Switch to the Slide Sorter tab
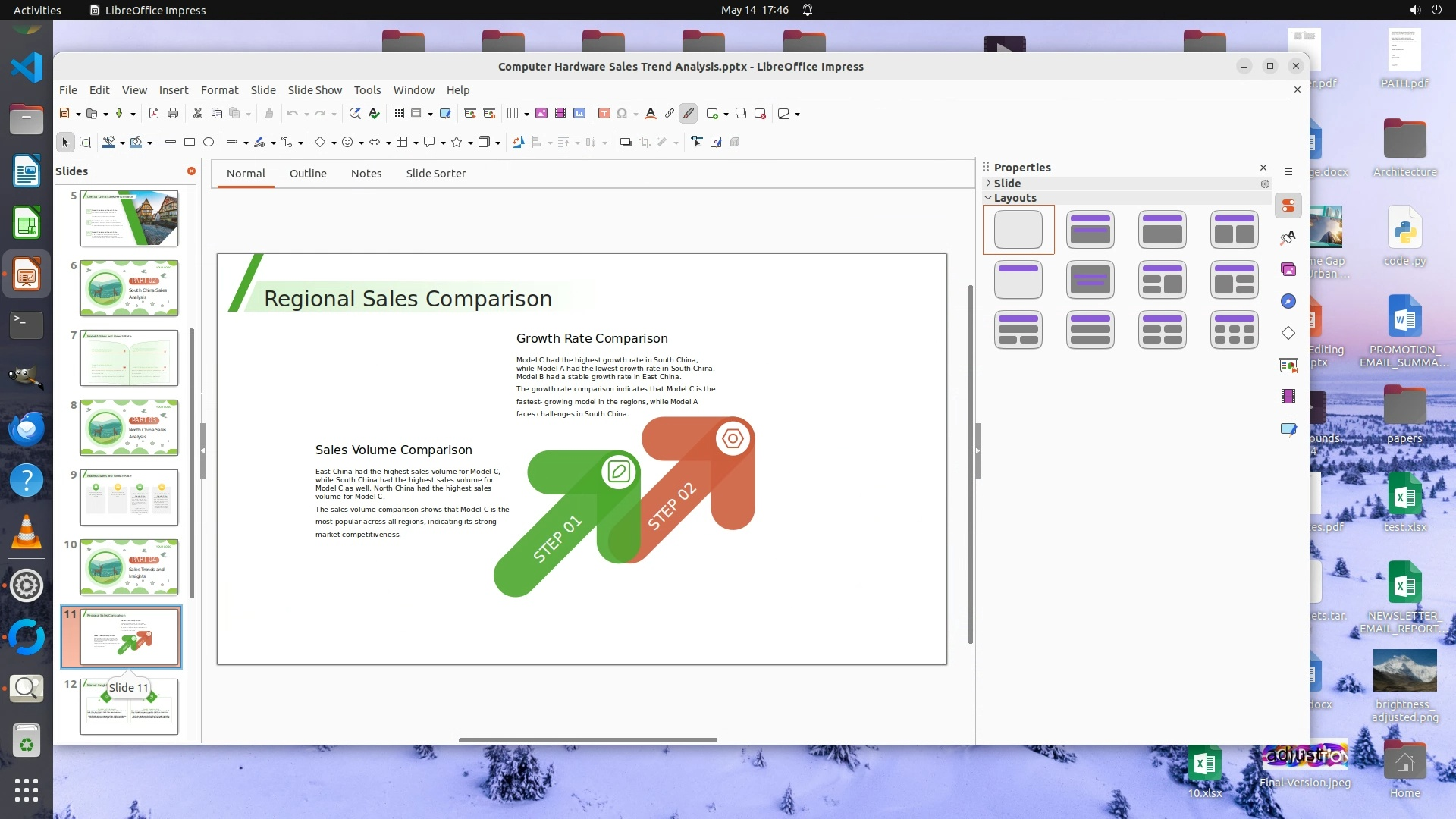Viewport: 1456px width, 819px height. click(435, 173)
